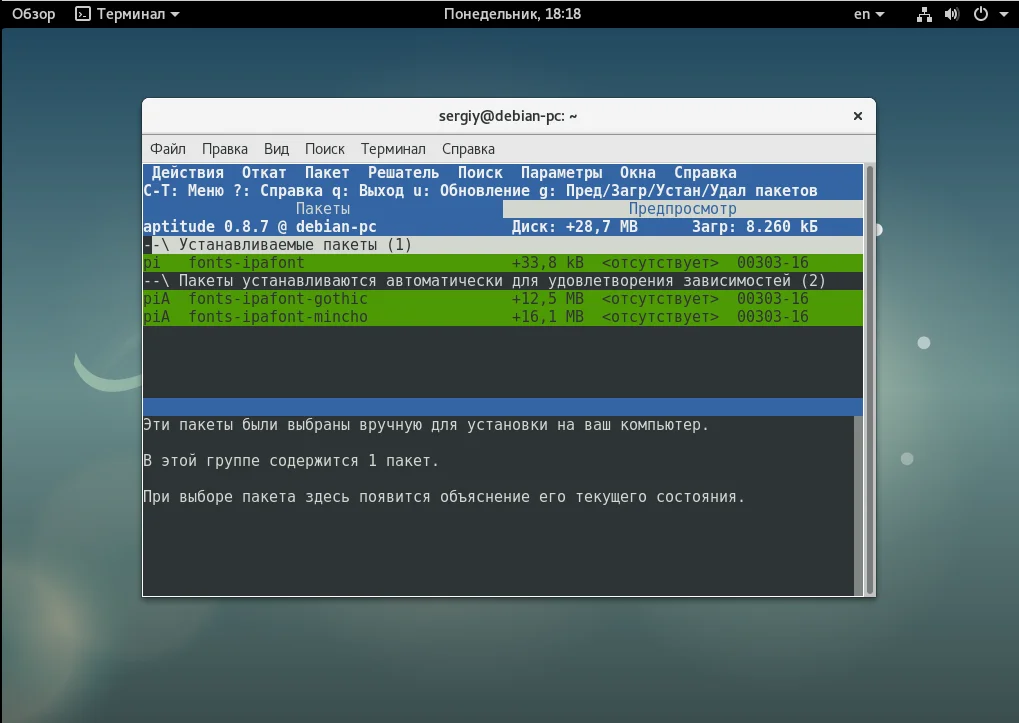1019x723 pixels.
Task: Open the Справка terminal menu
Action: (x=468, y=149)
